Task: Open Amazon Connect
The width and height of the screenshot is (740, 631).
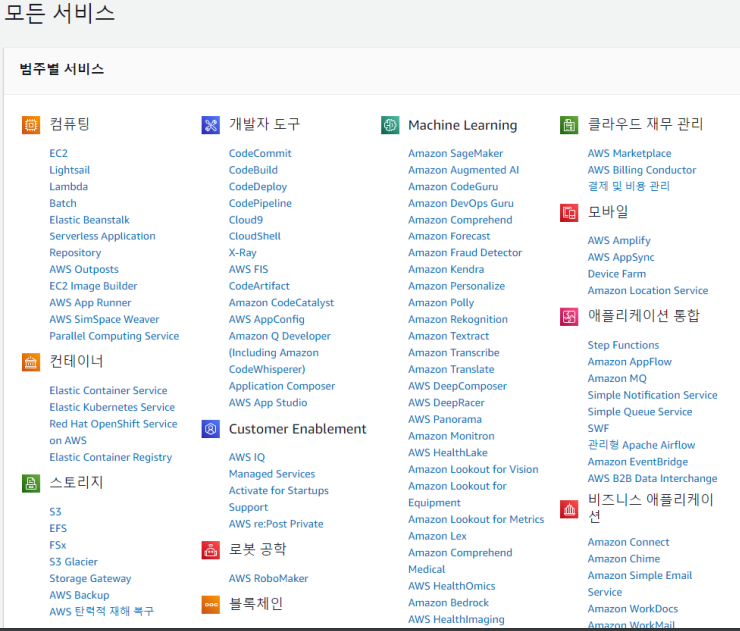Action: 628,542
